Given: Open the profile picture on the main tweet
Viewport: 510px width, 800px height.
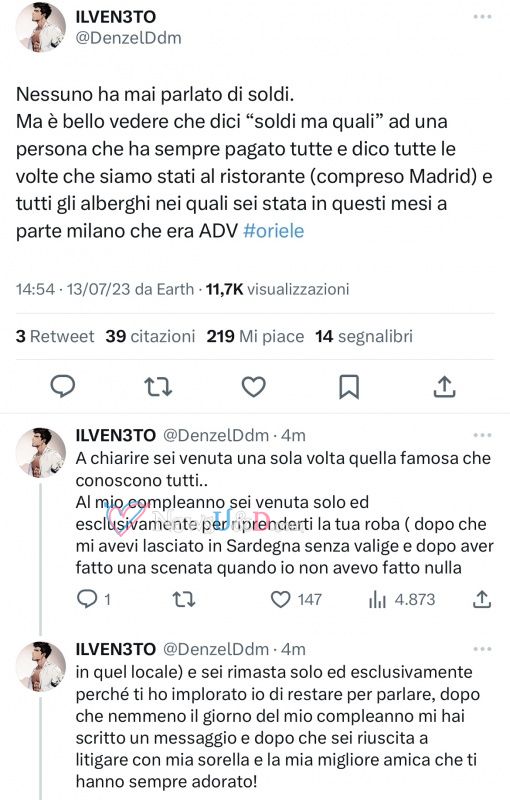Looking at the screenshot, I should tap(41, 28).
